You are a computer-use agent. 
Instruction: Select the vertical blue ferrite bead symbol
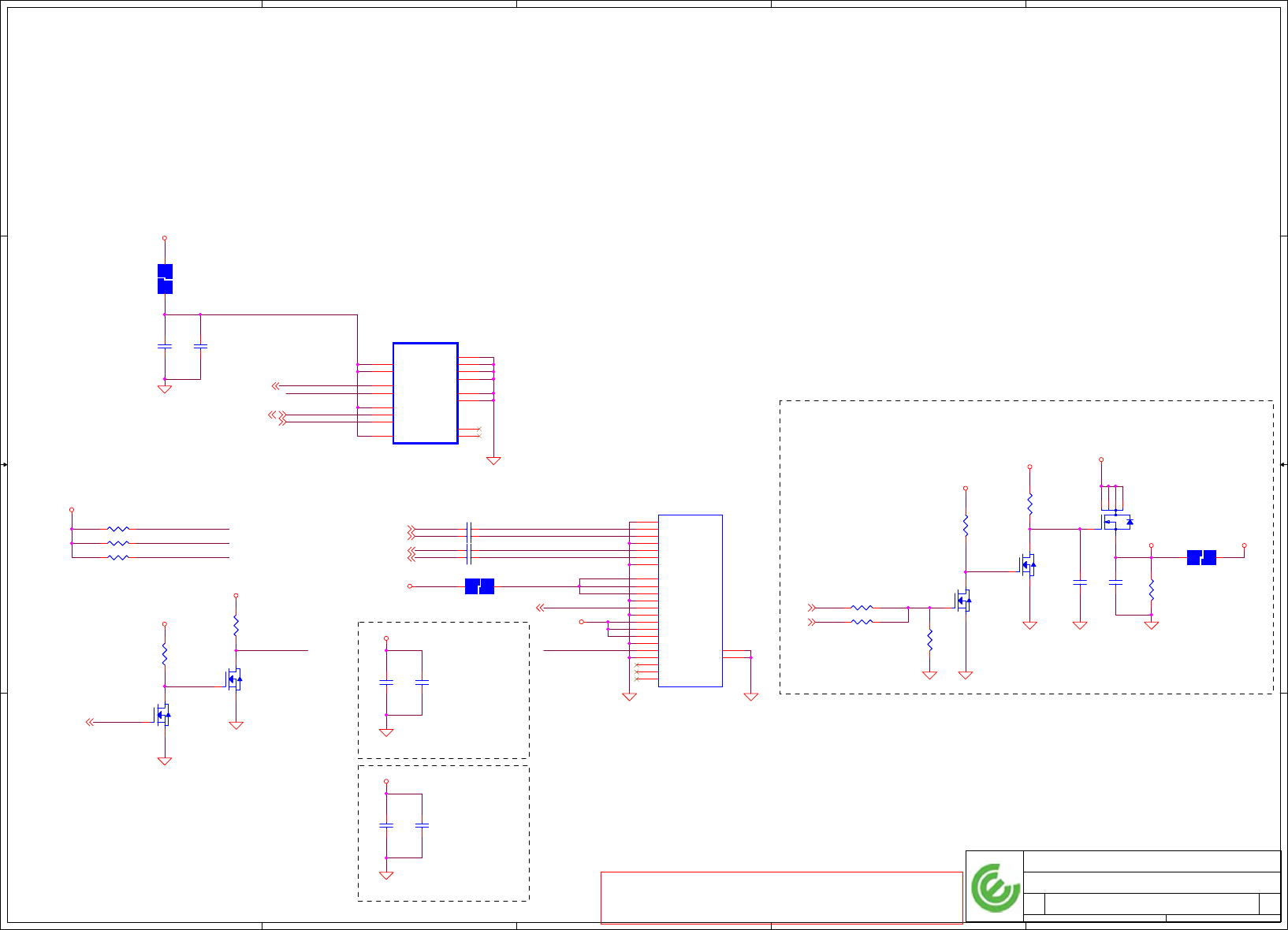pos(165,279)
